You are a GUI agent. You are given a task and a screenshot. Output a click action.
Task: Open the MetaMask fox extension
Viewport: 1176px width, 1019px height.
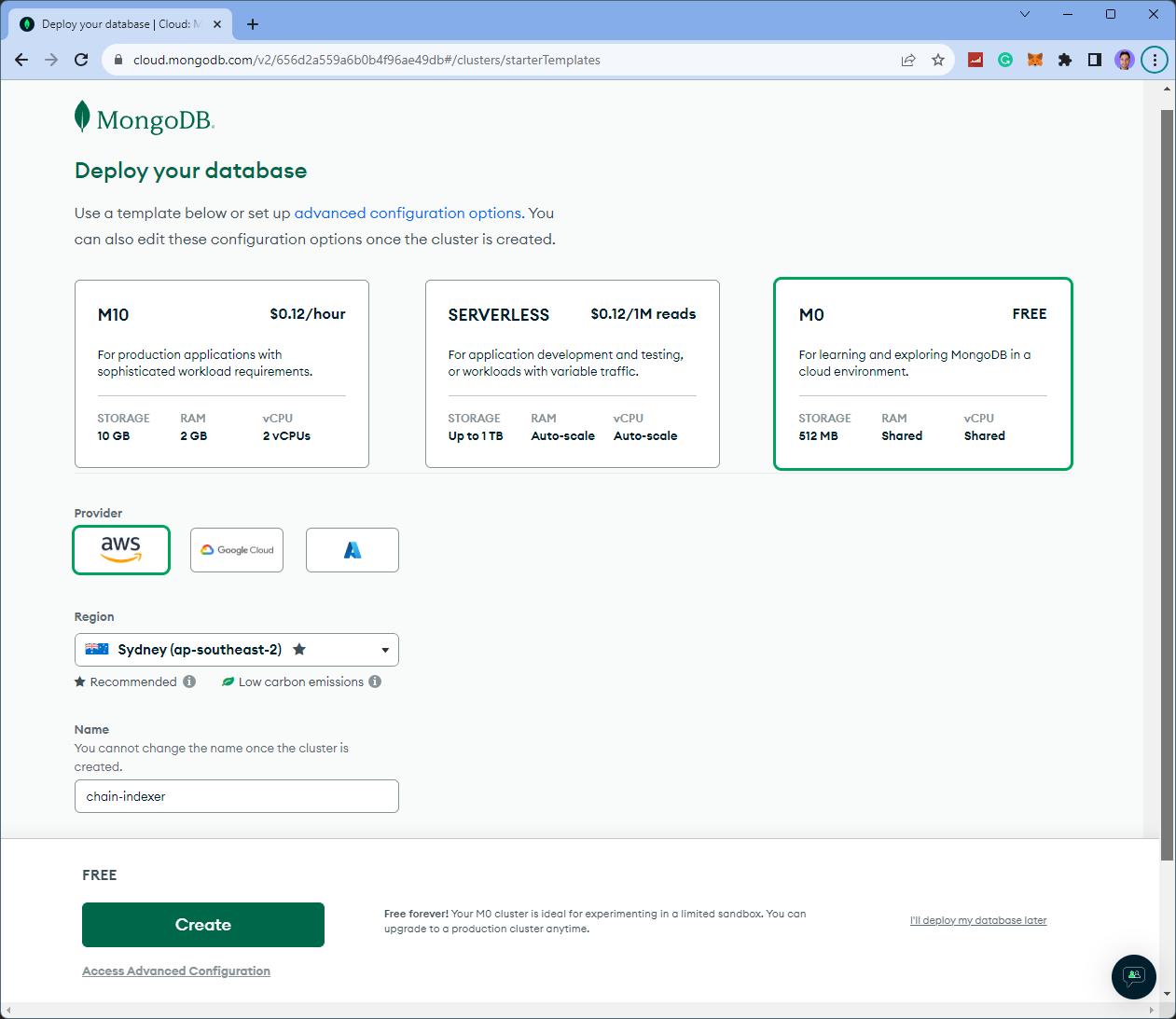tap(1035, 60)
